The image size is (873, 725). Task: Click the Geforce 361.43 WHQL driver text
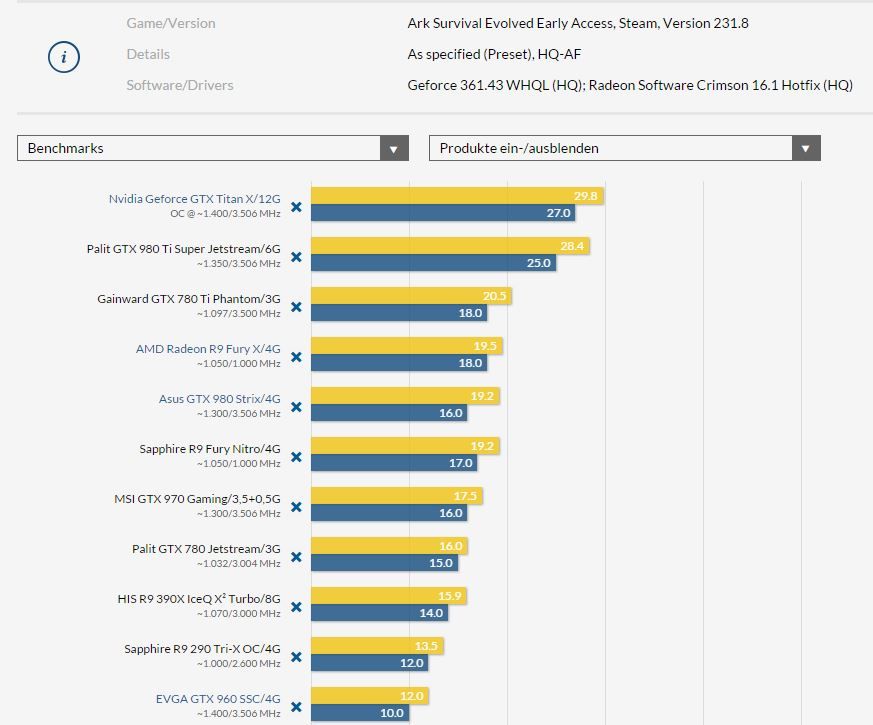(x=630, y=85)
